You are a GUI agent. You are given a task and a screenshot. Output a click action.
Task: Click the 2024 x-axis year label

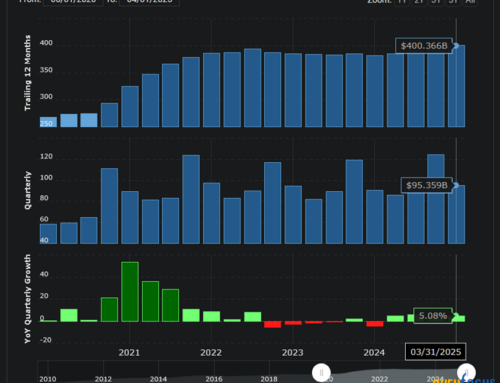374,352
